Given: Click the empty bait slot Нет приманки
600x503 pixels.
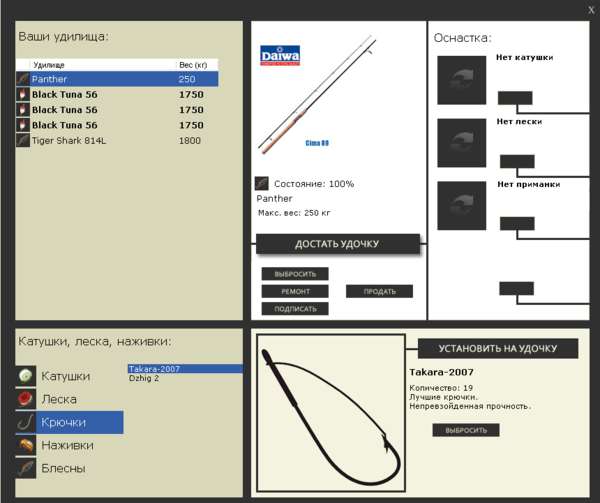Looking at the screenshot, I should [462, 206].
